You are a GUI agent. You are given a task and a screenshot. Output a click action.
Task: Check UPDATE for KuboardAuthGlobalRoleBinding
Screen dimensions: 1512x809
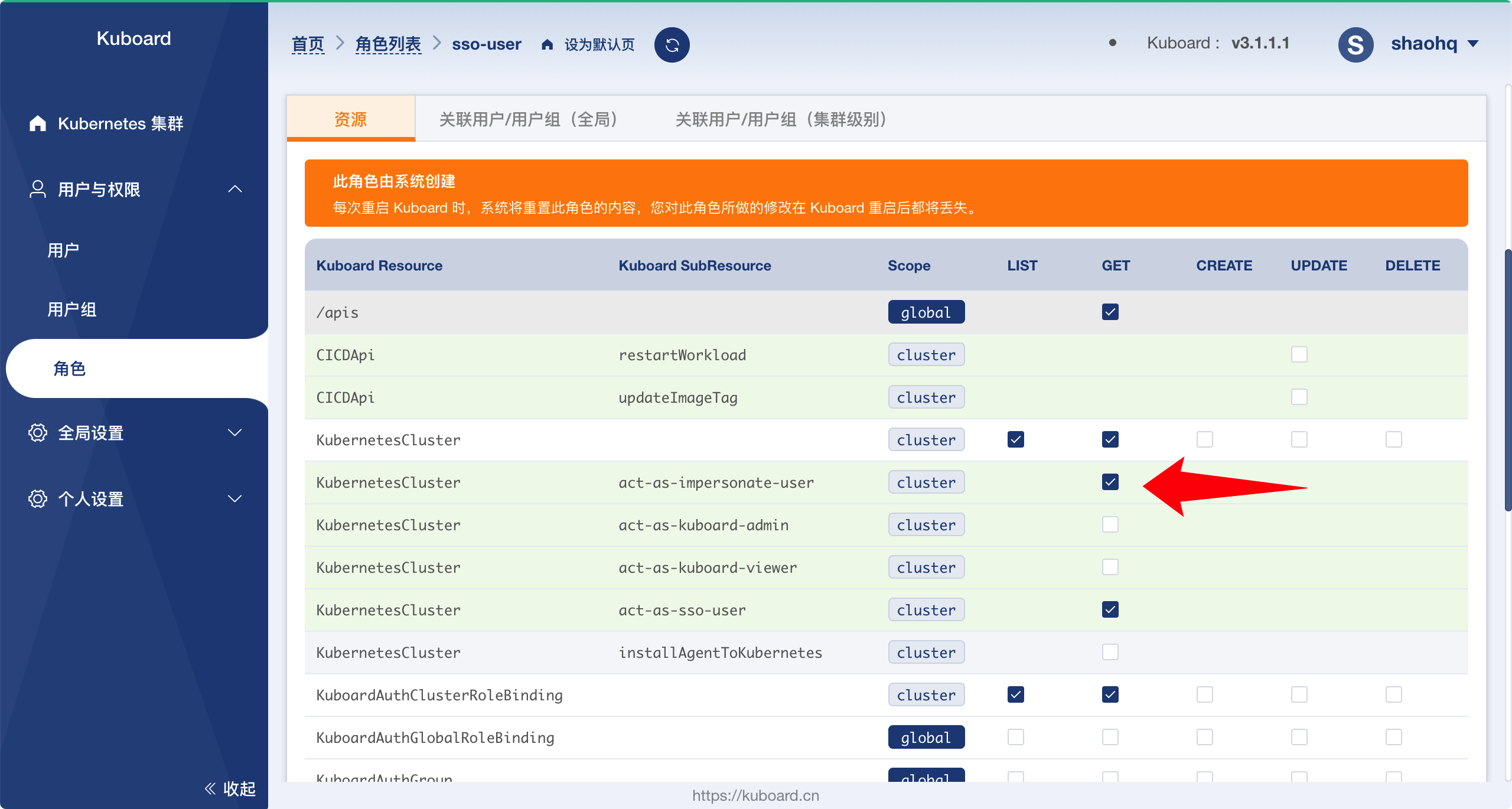[1299, 737]
